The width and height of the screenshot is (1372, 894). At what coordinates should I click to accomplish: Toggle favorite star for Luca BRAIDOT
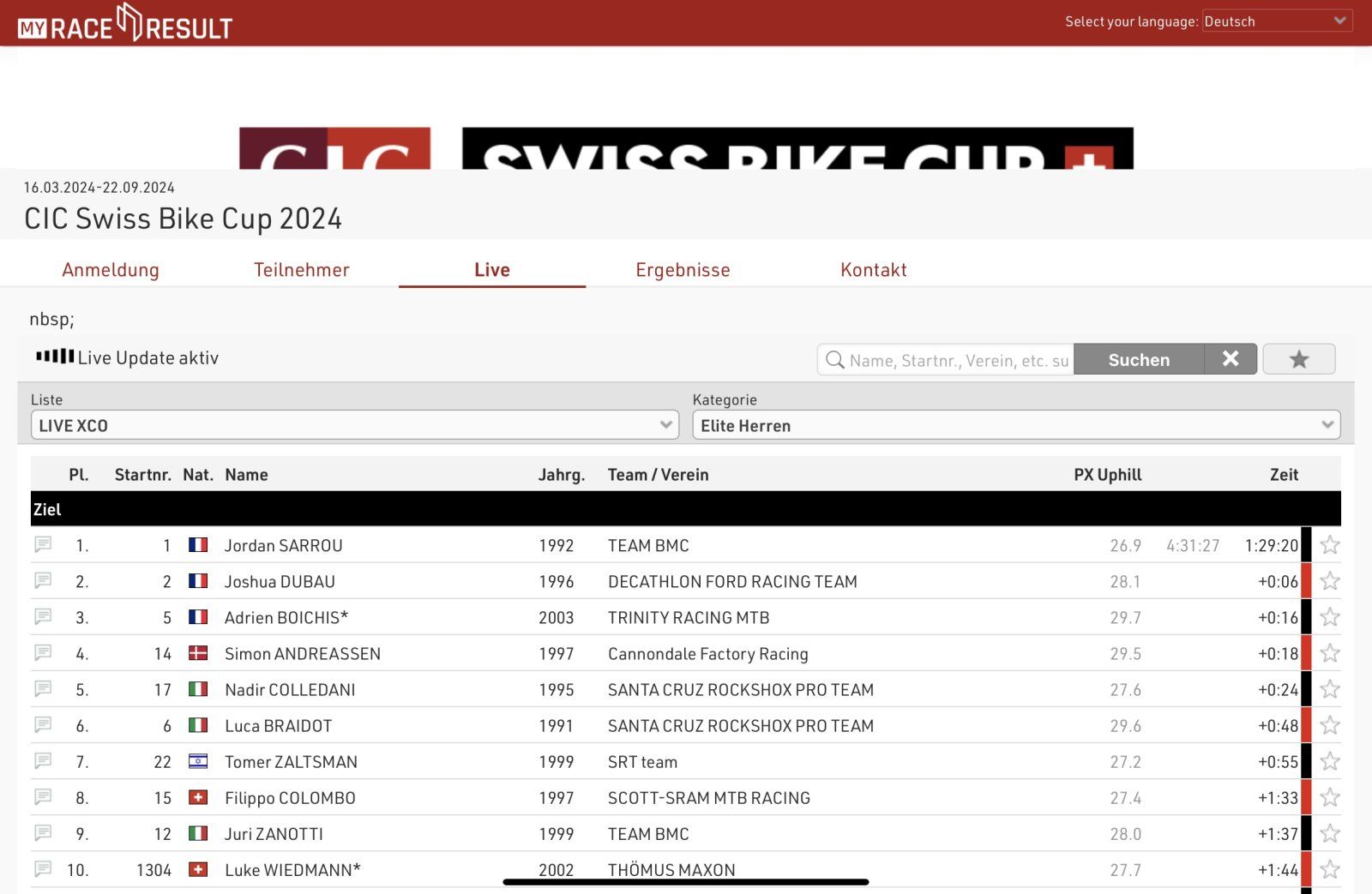(x=1330, y=725)
